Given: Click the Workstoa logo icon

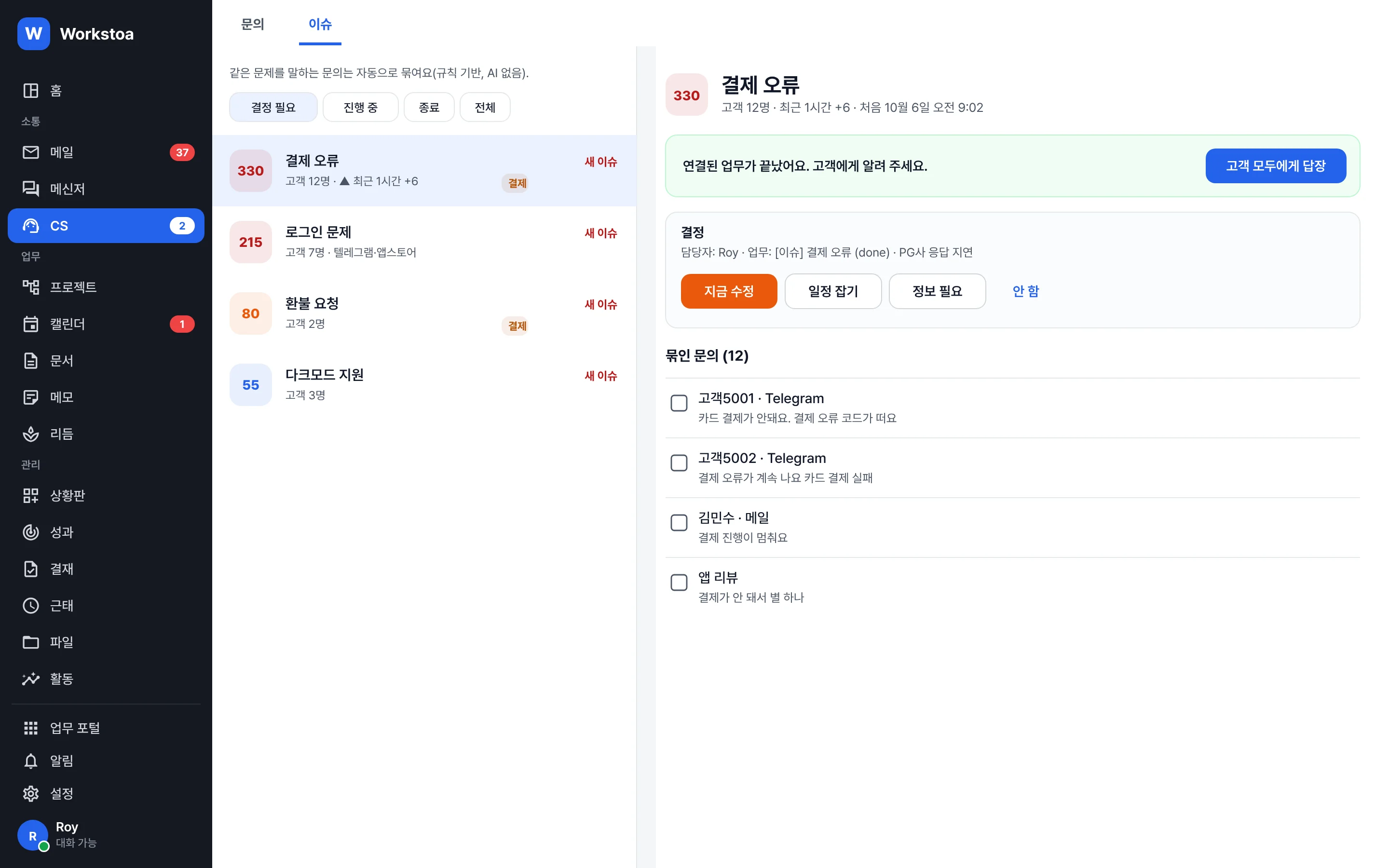Looking at the screenshot, I should click(33, 34).
